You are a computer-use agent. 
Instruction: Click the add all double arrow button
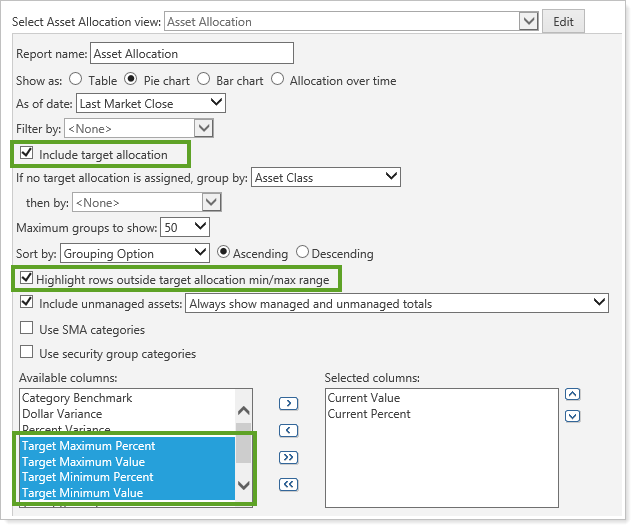(x=288, y=458)
